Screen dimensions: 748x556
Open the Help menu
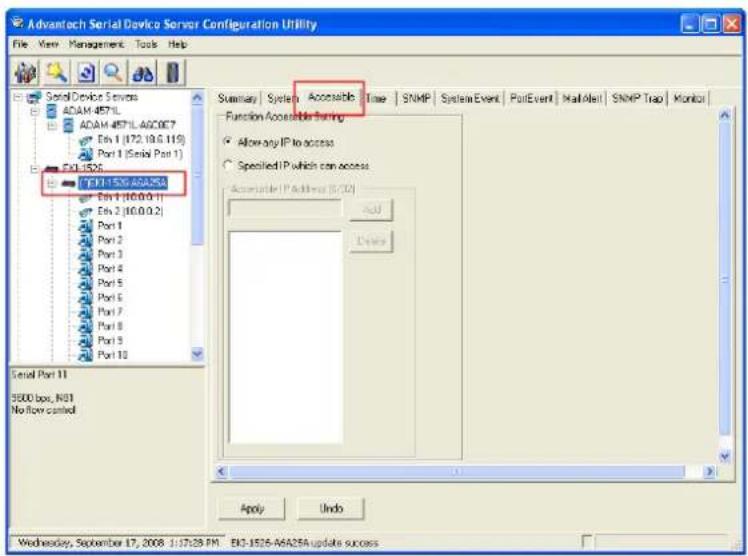click(177, 44)
